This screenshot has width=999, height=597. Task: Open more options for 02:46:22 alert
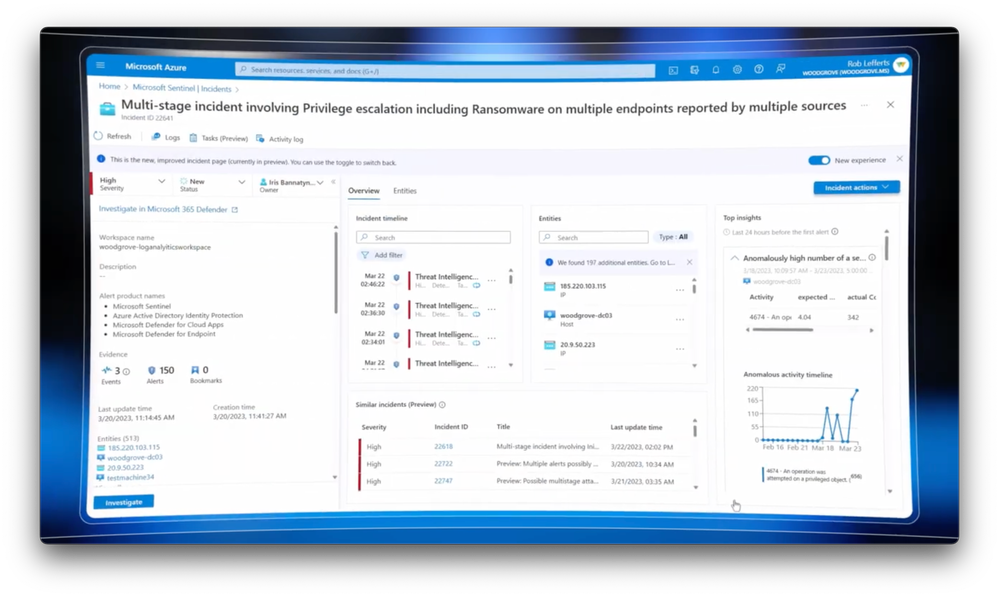pyautogui.click(x=492, y=280)
